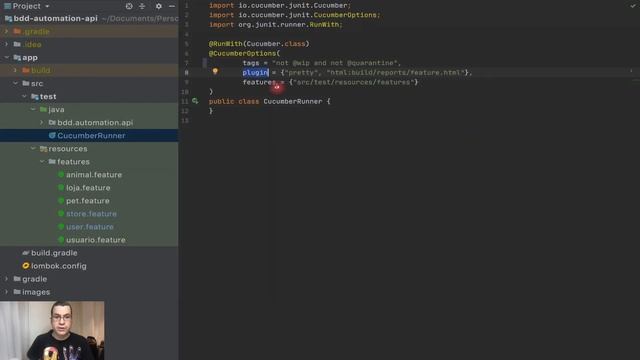
Task: Expand the bdd.automation.api package
Action: [x=42, y=122]
